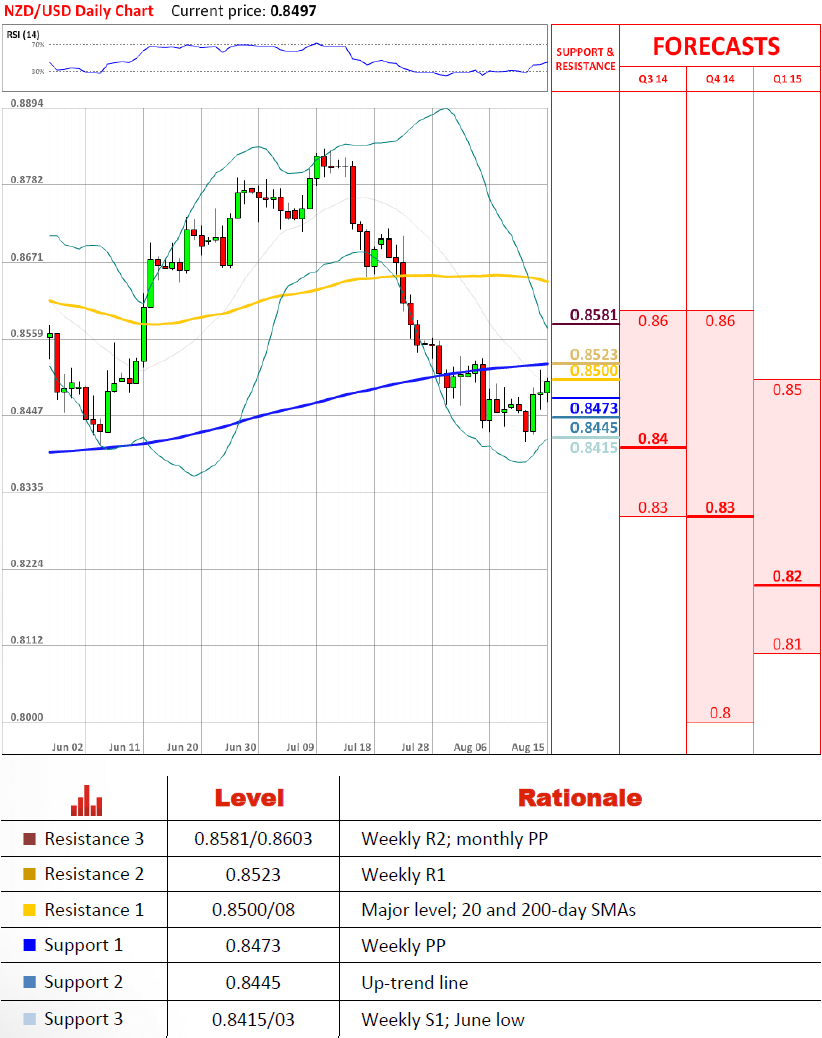This screenshot has width=822, height=1038.
Task: Click the 0.8671 price axis label
Action: point(27,257)
